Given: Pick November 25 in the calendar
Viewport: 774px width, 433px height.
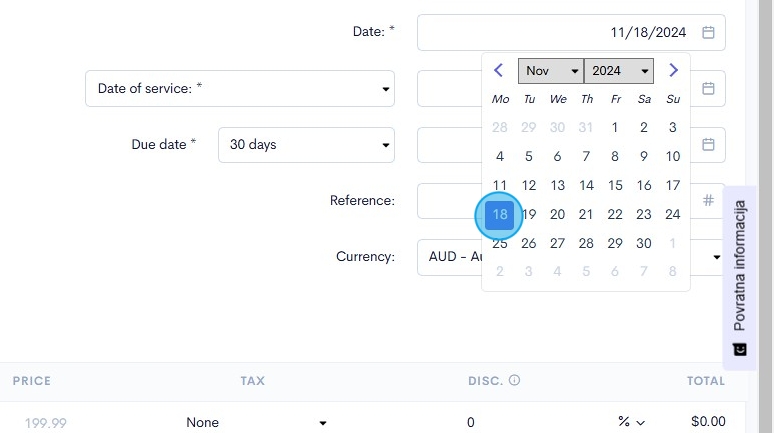Looking at the screenshot, I should (501, 243).
